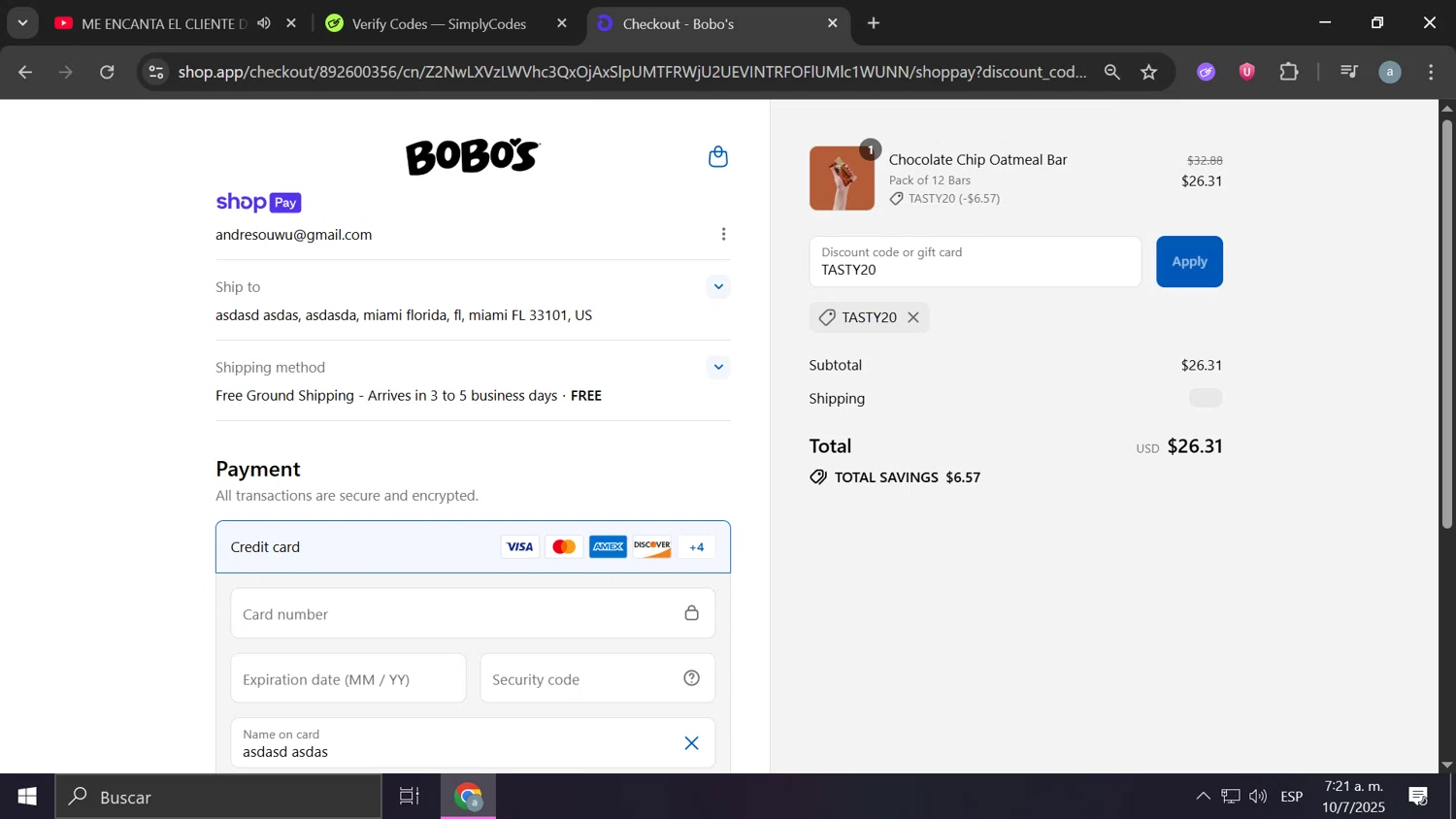The image size is (1456, 819).
Task: Click the Mastercard icon
Action: [x=564, y=547]
